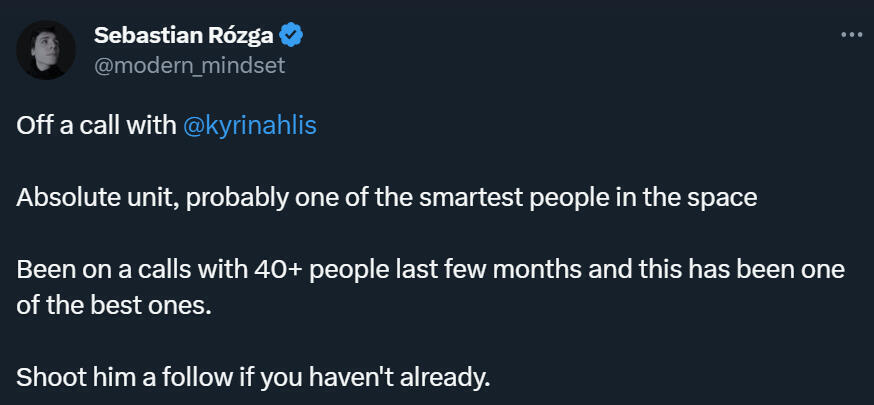Click 'people in the space' phrase
Viewport: 874px width, 405px height.
(663, 197)
